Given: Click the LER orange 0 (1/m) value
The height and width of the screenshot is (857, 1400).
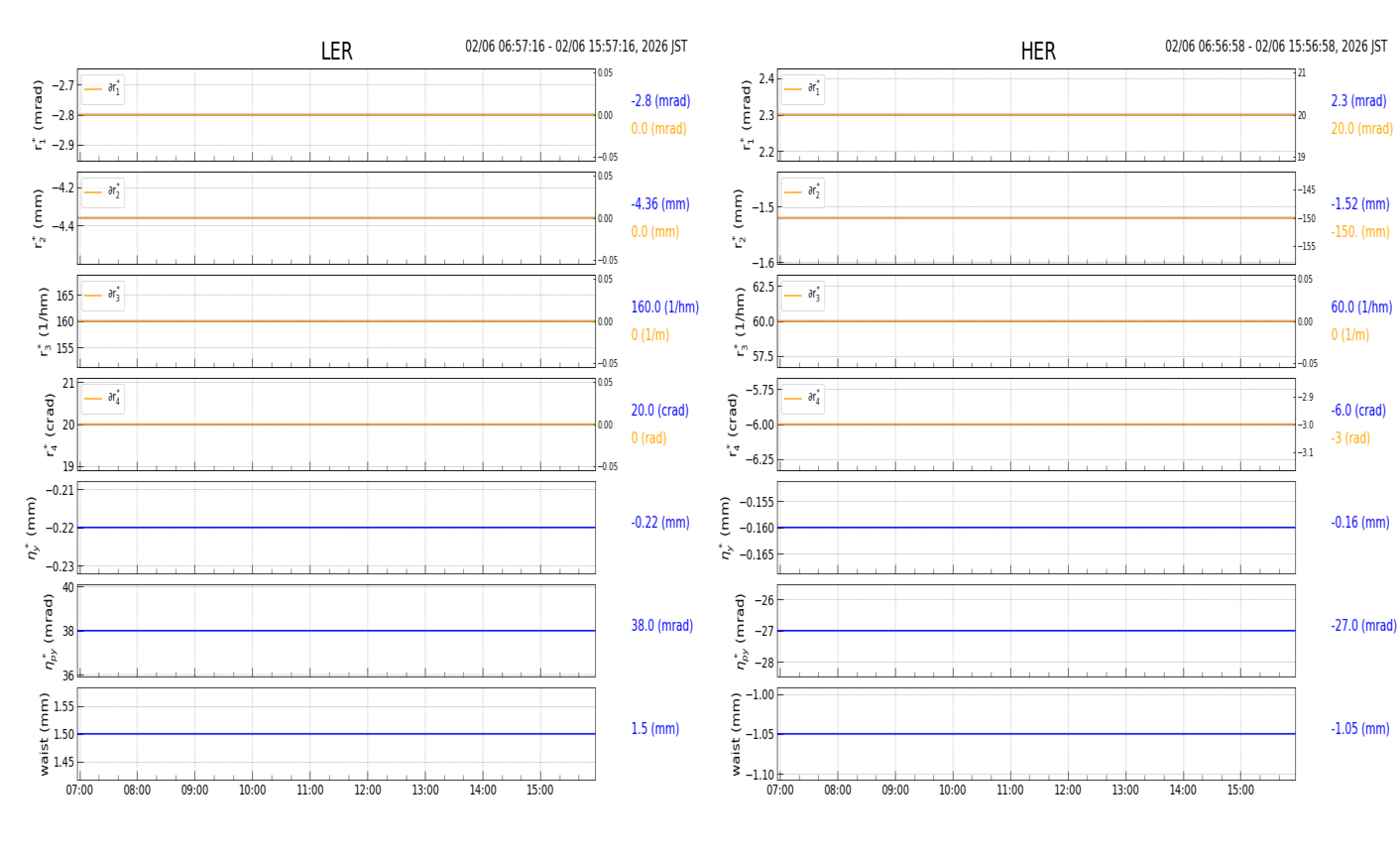Looking at the screenshot, I should coord(650,335).
